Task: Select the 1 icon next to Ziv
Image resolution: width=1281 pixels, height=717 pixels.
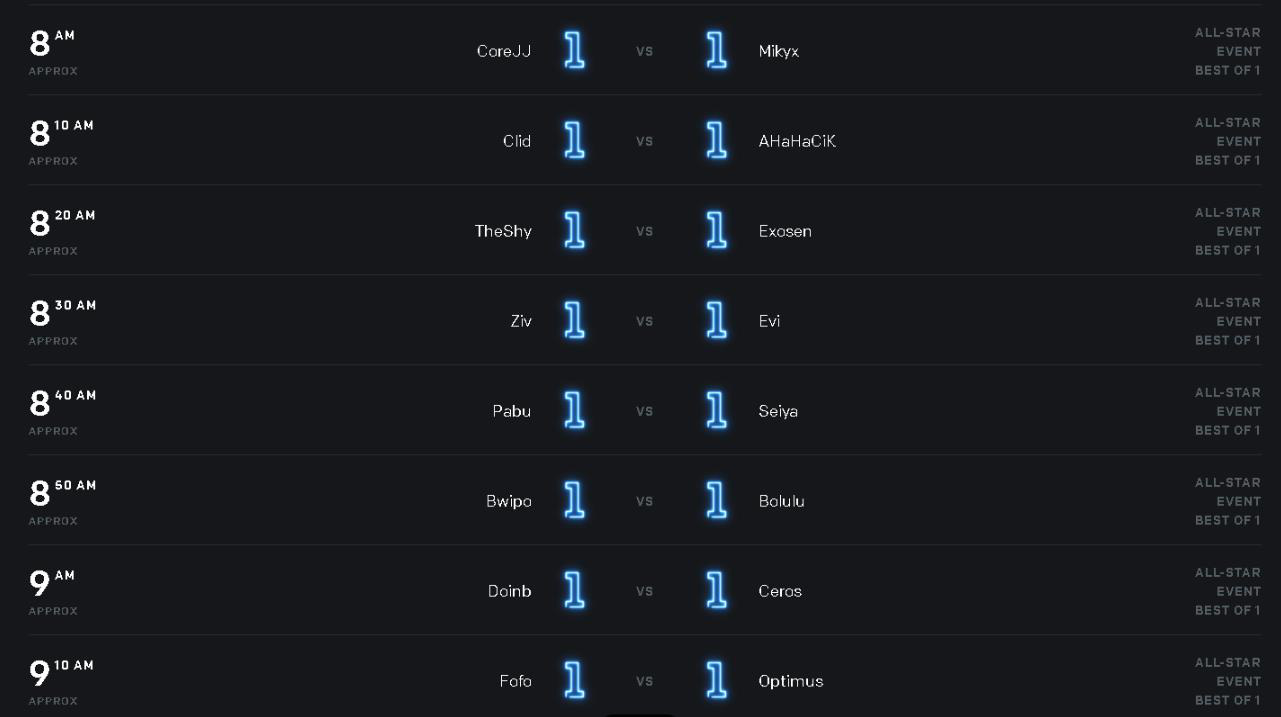Action: [x=574, y=321]
